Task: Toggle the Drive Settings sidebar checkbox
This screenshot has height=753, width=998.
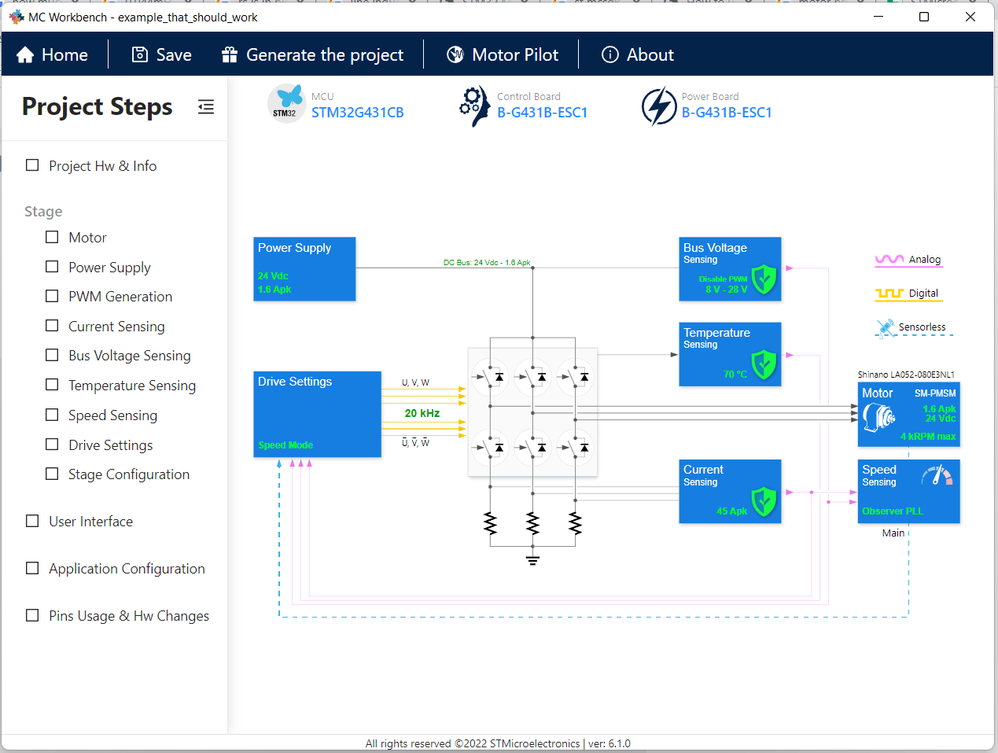Action: click(x=52, y=444)
